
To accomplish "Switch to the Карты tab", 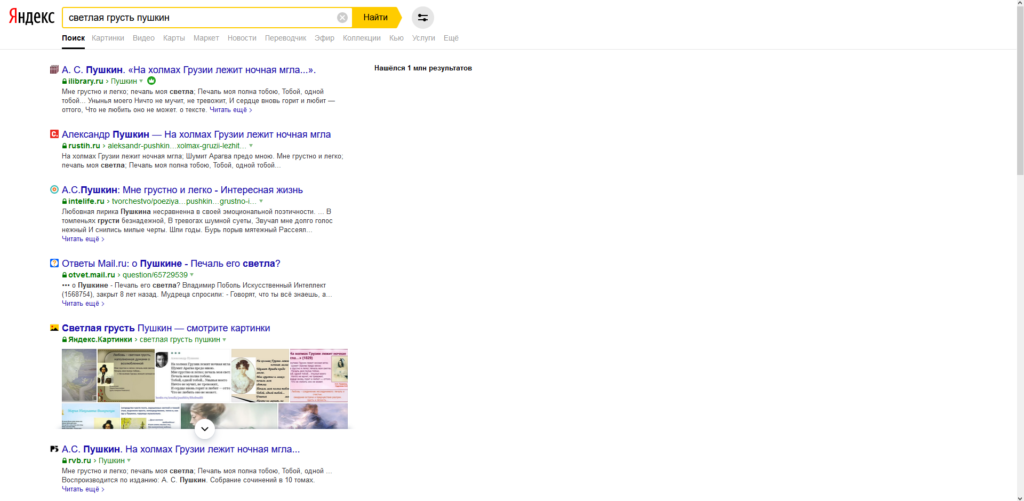I will (174, 38).
